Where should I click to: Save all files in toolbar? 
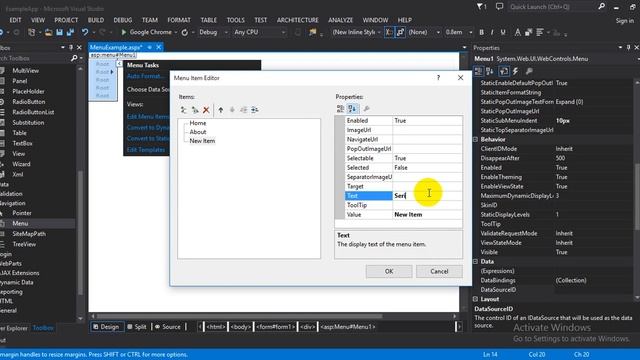click(x=70, y=32)
